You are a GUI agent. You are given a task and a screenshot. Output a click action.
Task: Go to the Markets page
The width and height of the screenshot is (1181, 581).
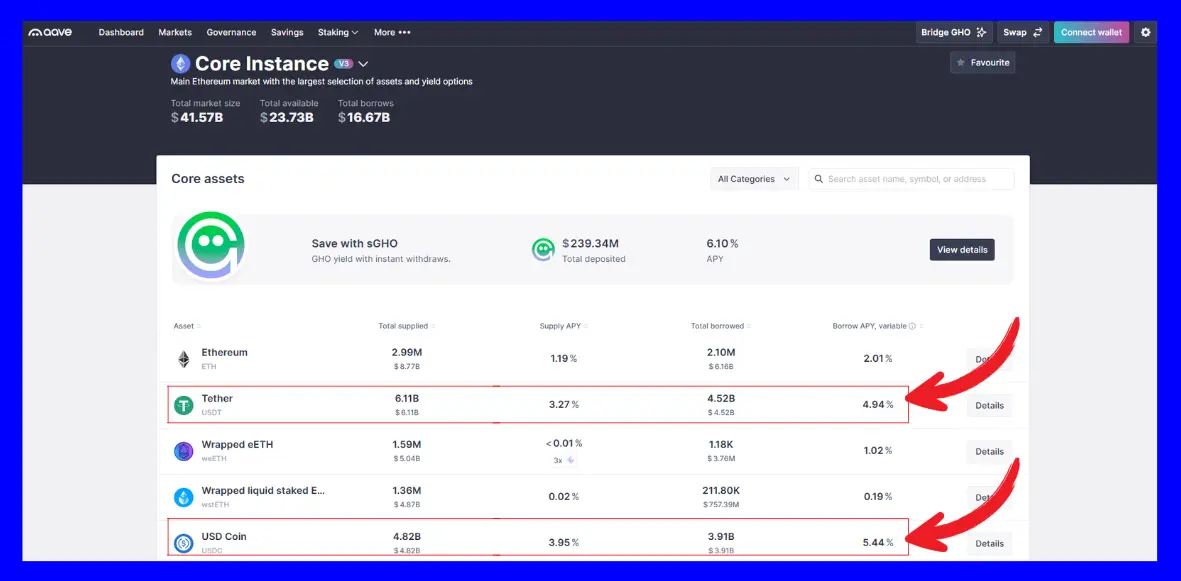[175, 32]
